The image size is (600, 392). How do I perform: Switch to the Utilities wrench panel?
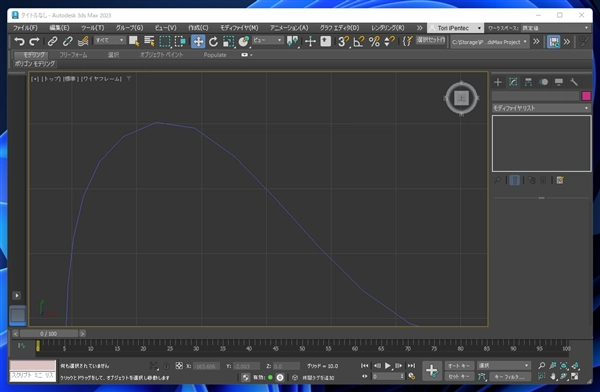tap(574, 82)
